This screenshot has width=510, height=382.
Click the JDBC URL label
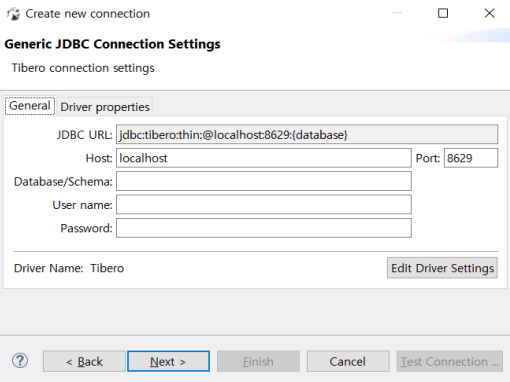coord(84,135)
